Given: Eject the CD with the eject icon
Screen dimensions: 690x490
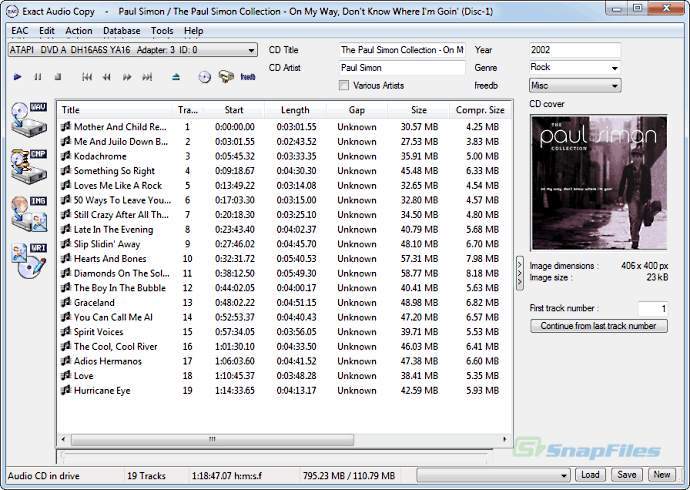Looking at the screenshot, I should 176,77.
